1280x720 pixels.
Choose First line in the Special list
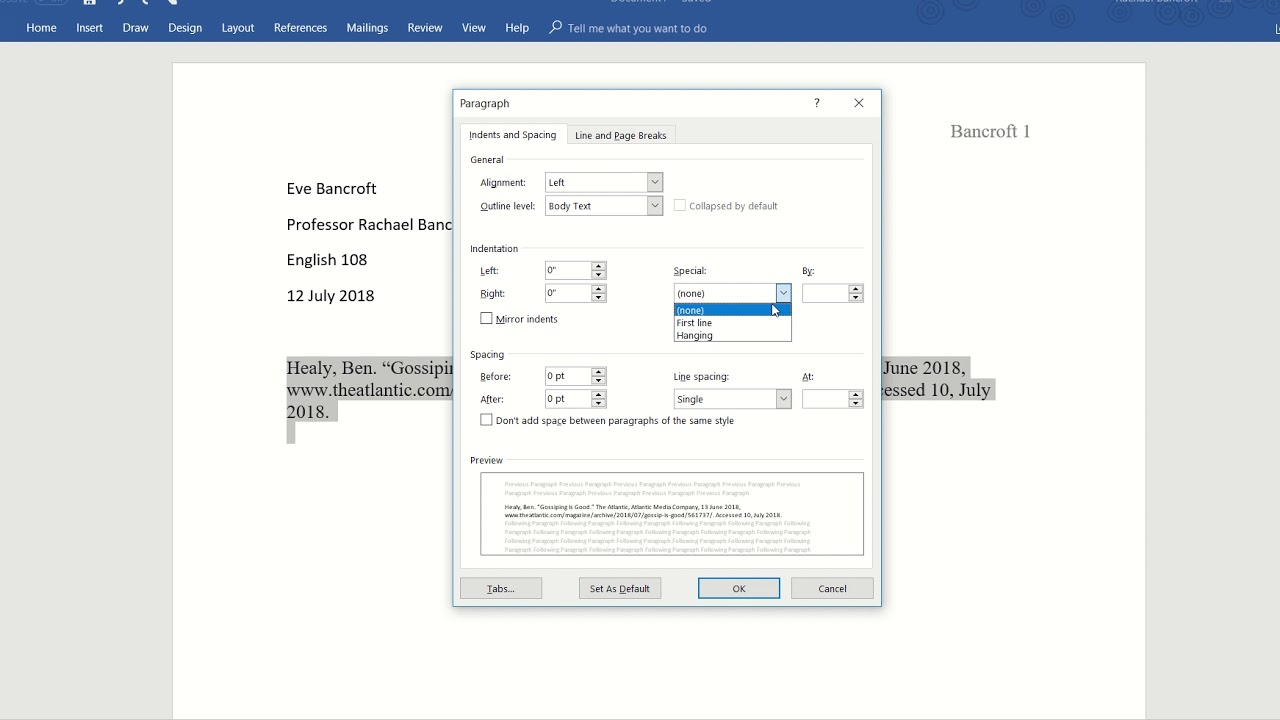point(733,323)
